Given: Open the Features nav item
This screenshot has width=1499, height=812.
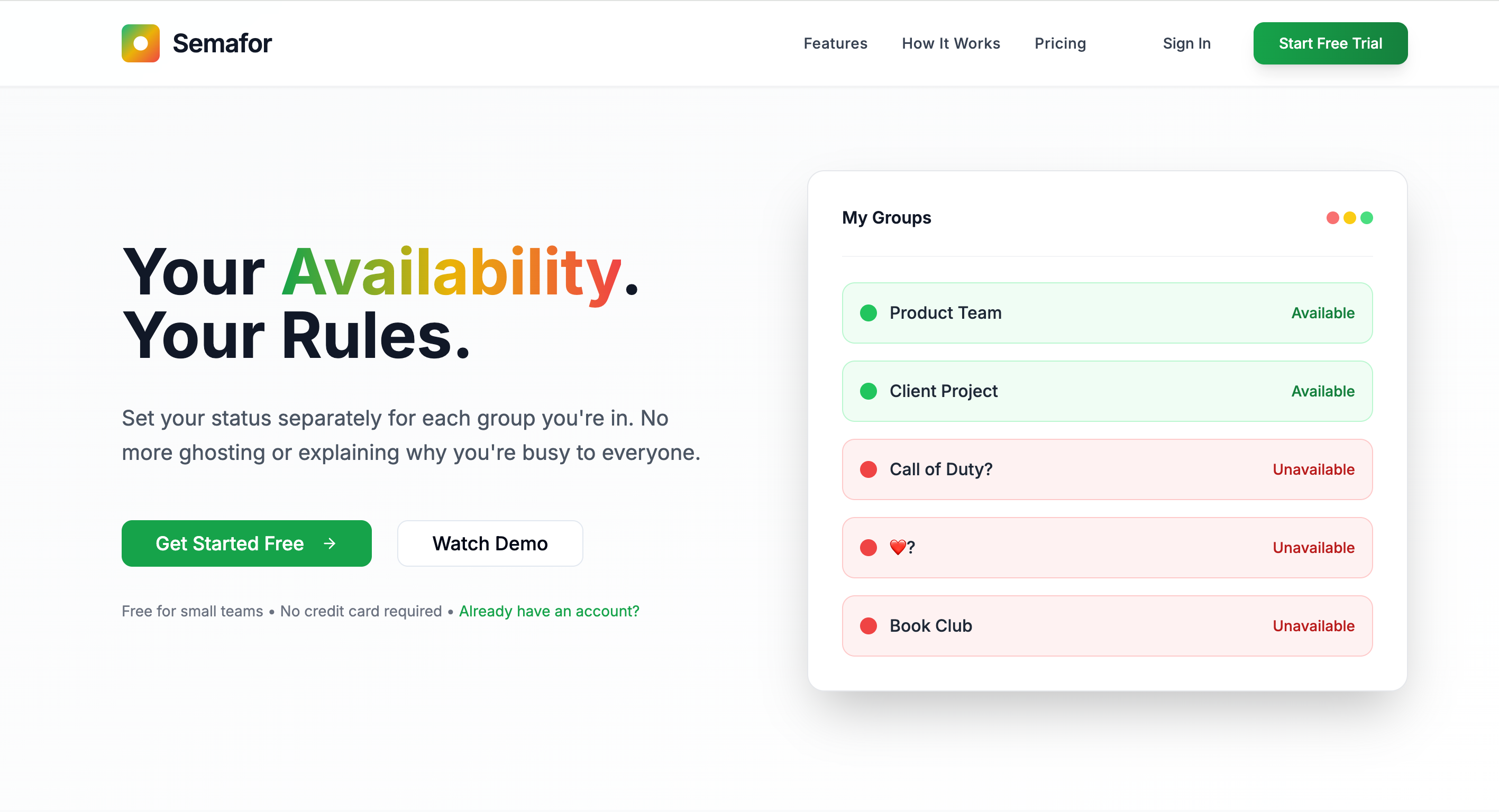Looking at the screenshot, I should [835, 44].
